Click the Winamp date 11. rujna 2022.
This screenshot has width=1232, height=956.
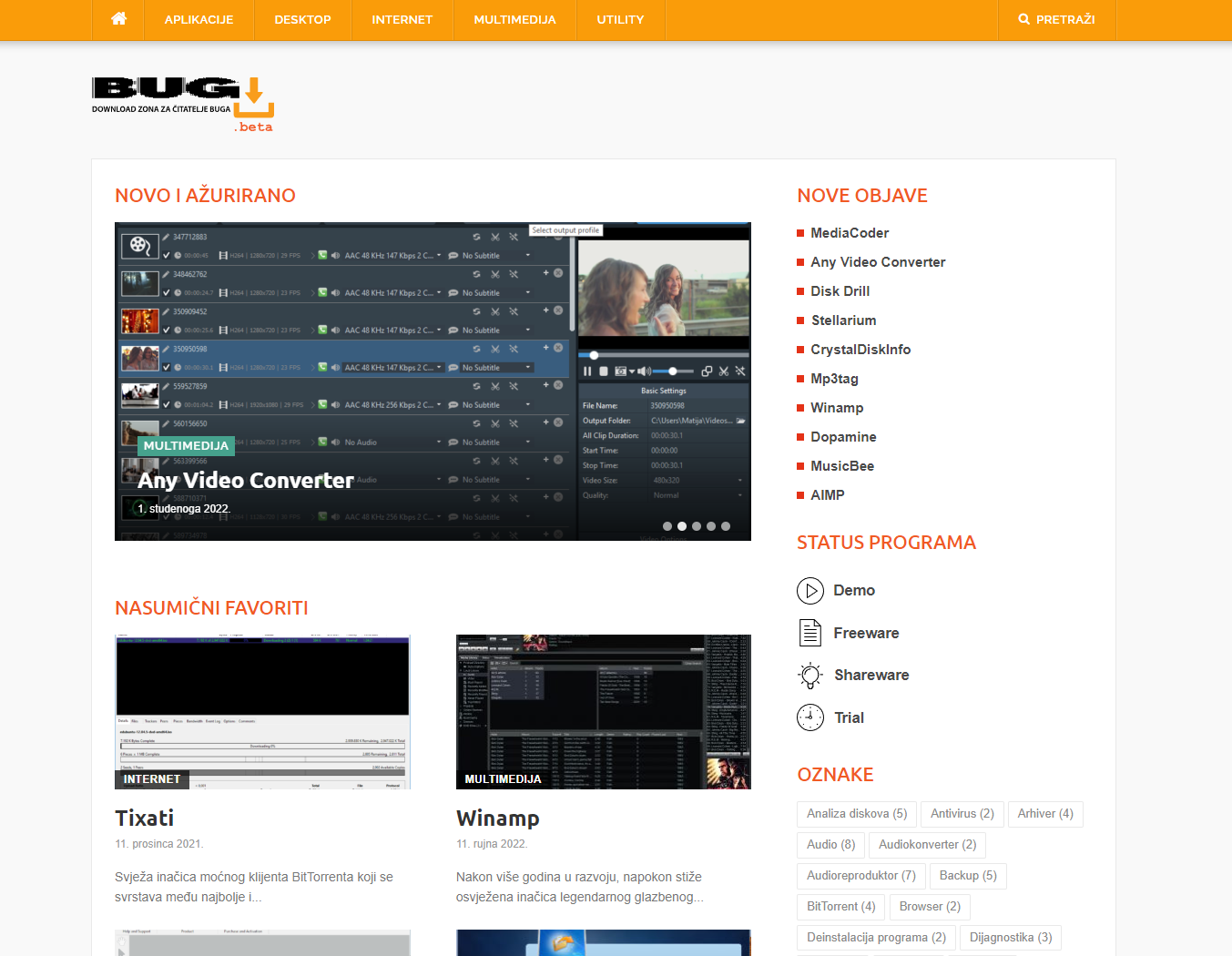click(x=492, y=844)
